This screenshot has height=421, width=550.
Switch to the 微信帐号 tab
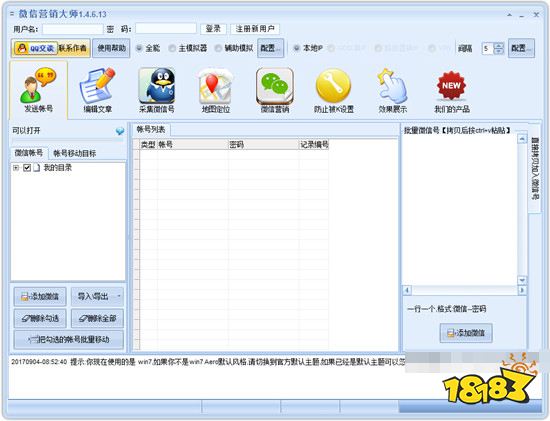pos(29,153)
